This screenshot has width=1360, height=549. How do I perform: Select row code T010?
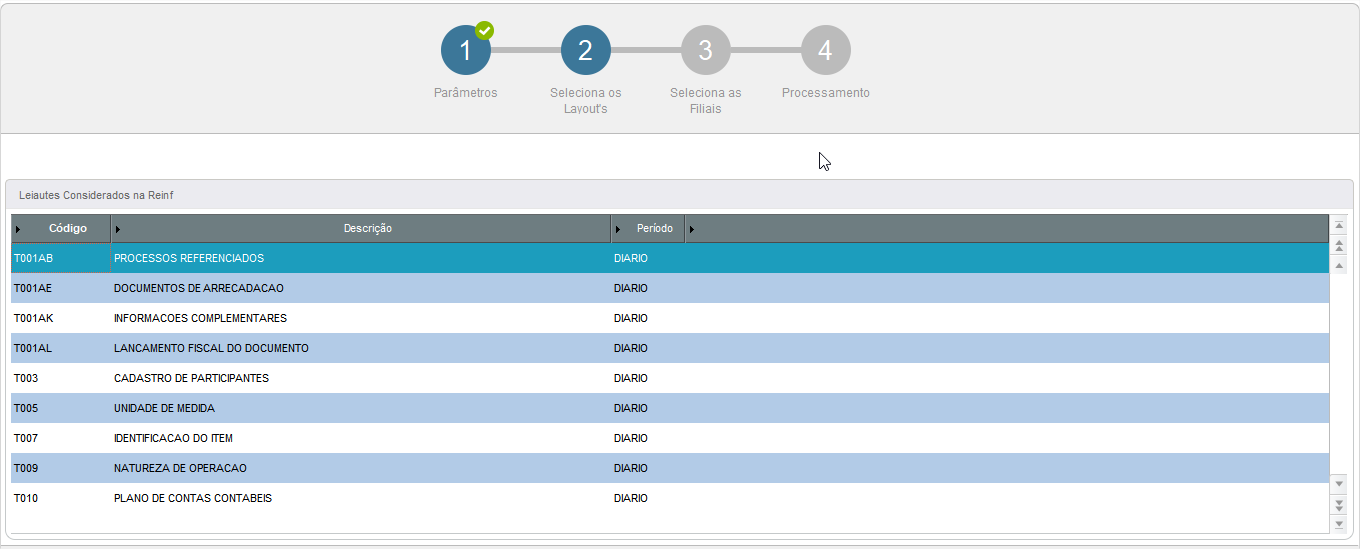tap(26, 498)
